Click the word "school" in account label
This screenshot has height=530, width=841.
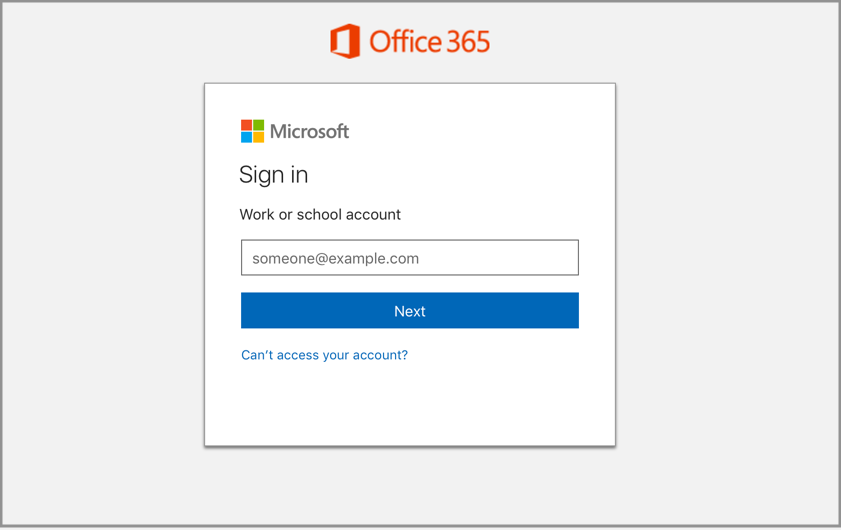pos(319,214)
